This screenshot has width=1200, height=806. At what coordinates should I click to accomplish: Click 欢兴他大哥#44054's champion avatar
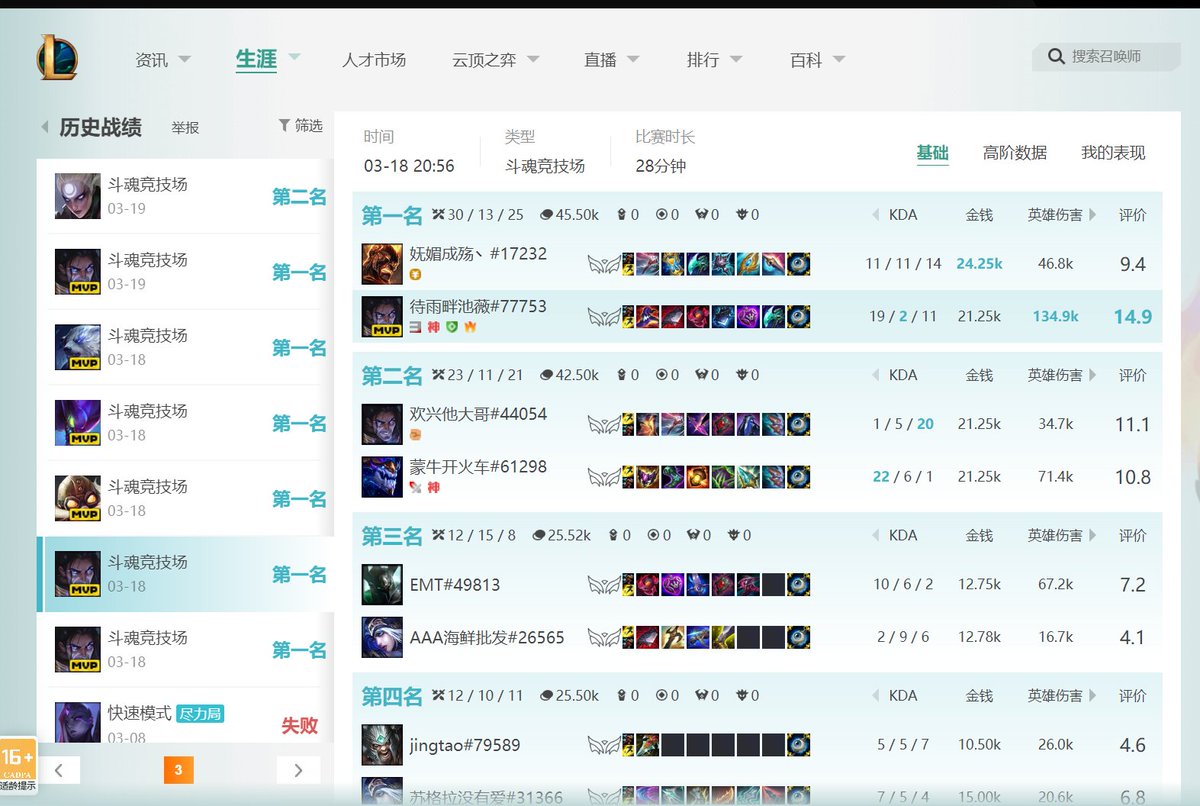382,424
